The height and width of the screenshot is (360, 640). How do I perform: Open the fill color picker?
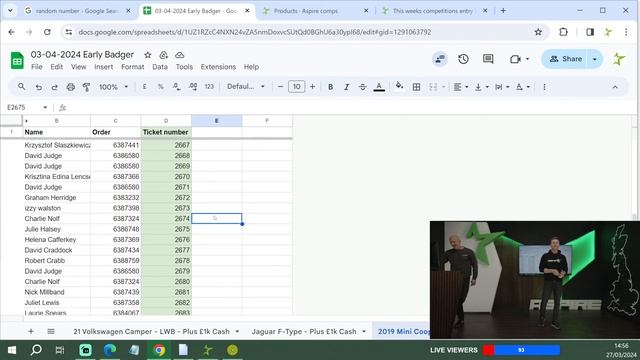click(400, 86)
